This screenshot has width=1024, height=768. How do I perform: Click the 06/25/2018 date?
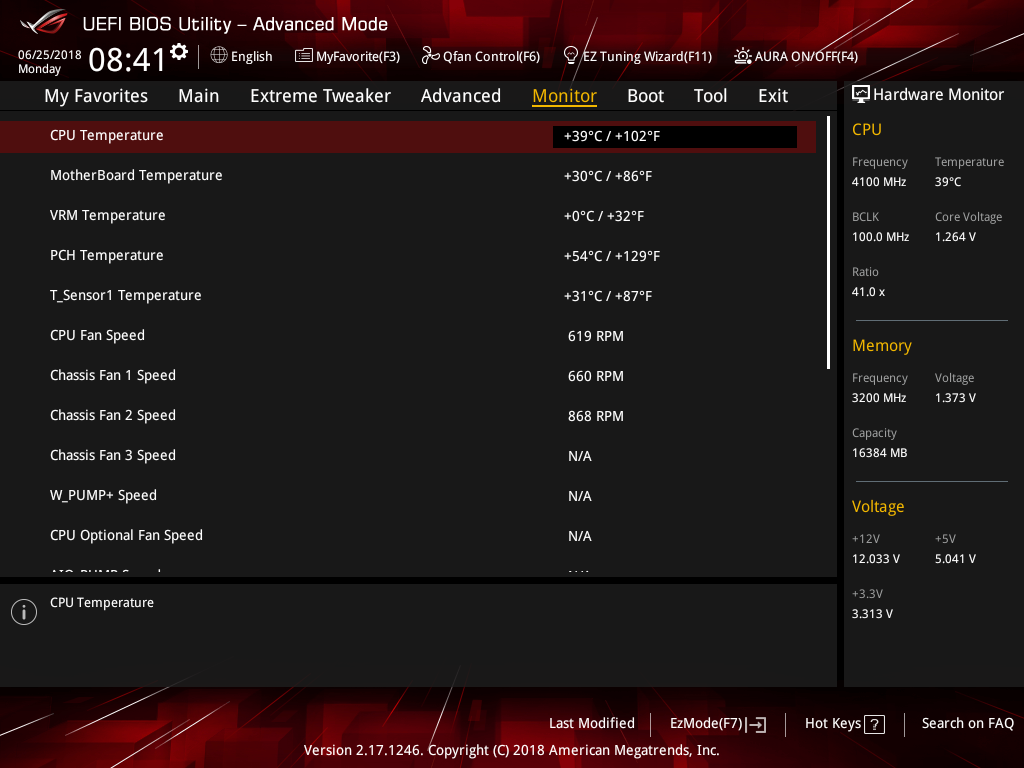pyautogui.click(x=50, y=55)
